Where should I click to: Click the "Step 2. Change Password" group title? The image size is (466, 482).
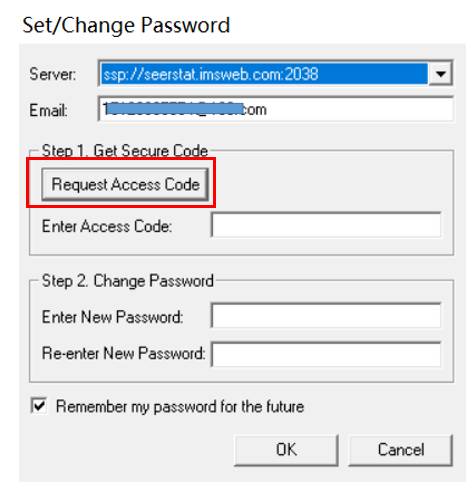click(x=128, y=281)
